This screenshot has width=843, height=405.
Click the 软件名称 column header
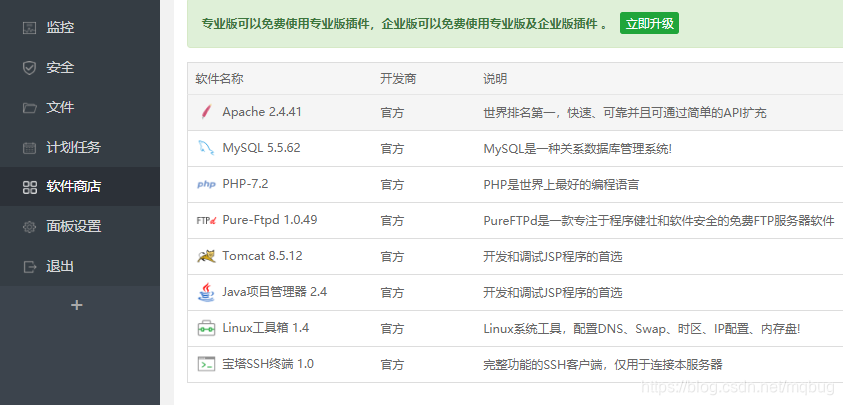tap(219, 79)
